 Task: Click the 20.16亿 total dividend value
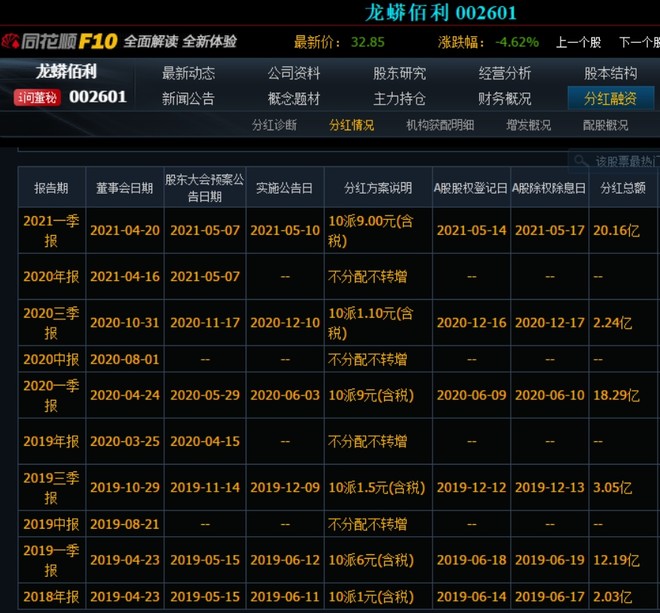click(x=616, y=231)
